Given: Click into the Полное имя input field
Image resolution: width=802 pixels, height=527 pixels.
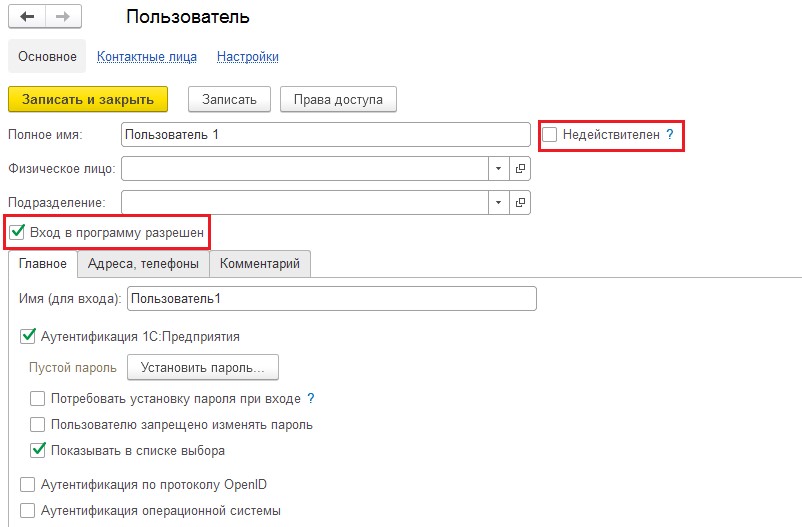Looking at the screenshot, I should coord(326,135).
